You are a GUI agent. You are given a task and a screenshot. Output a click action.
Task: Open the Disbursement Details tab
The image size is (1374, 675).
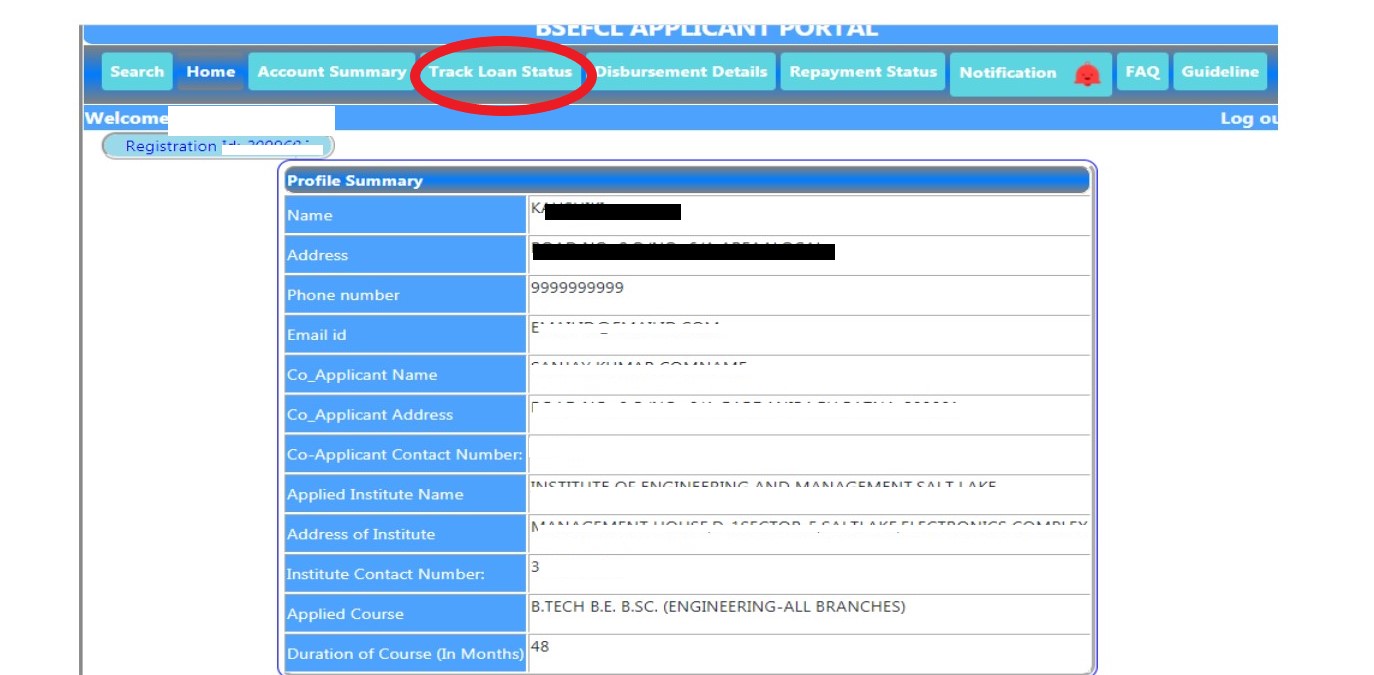[681, 72]
